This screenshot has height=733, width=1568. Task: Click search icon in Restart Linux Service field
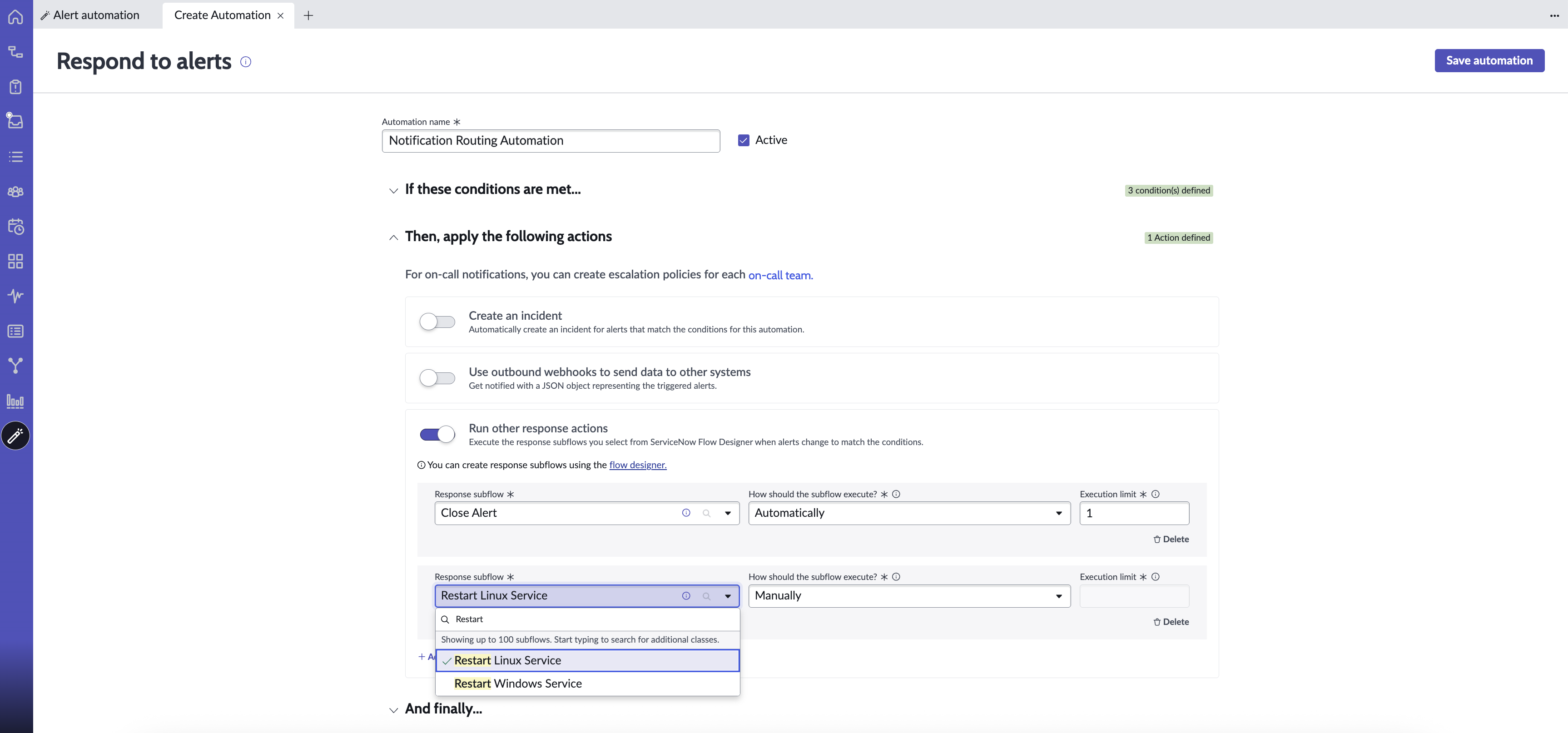pos(707,596)
